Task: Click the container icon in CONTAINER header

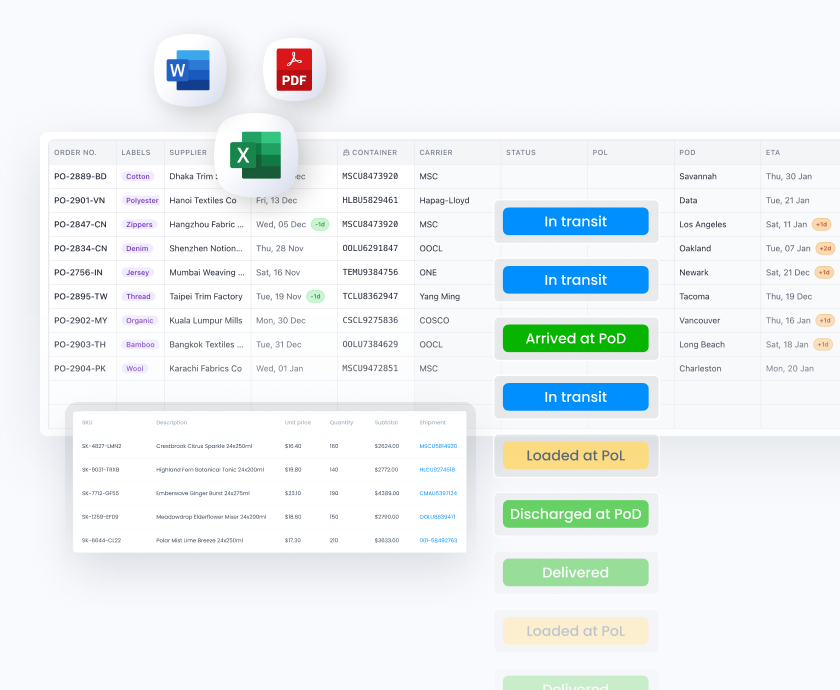Action: pyautogui.click(x=346, y=153)
